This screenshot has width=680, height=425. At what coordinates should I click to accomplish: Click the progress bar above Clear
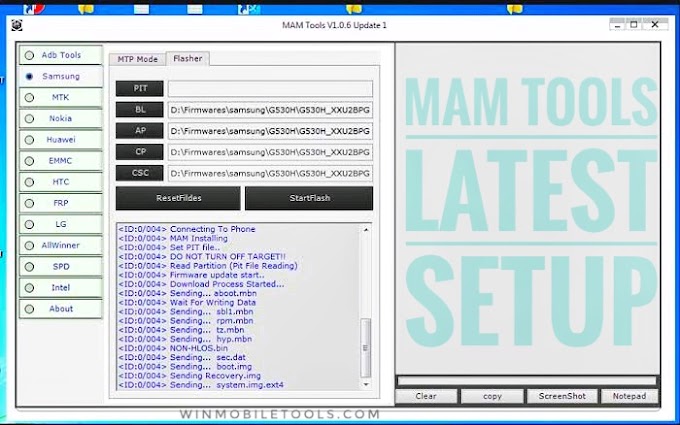pos(527,381)
